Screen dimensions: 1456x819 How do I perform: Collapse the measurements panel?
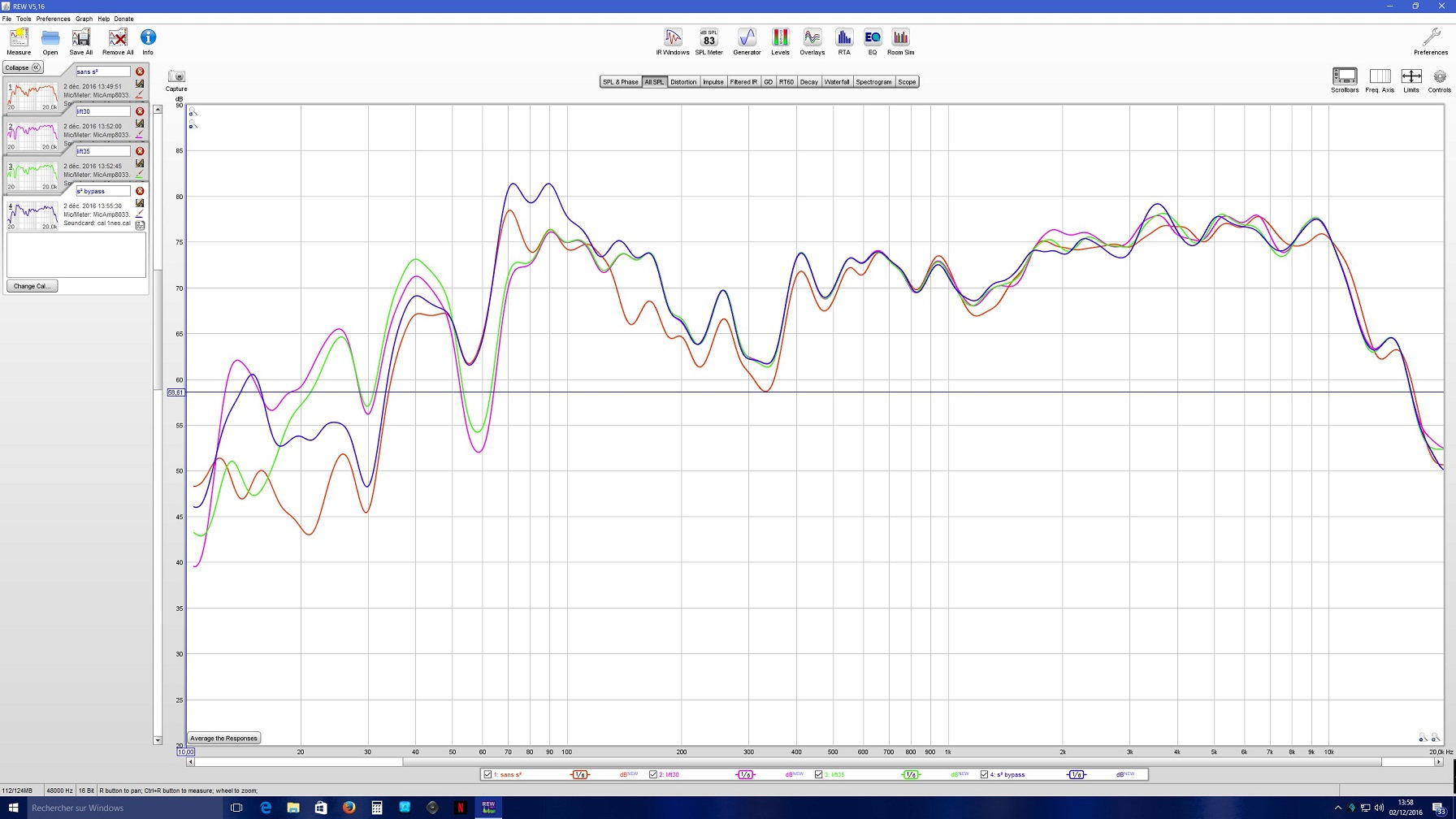tap(23, 67)
